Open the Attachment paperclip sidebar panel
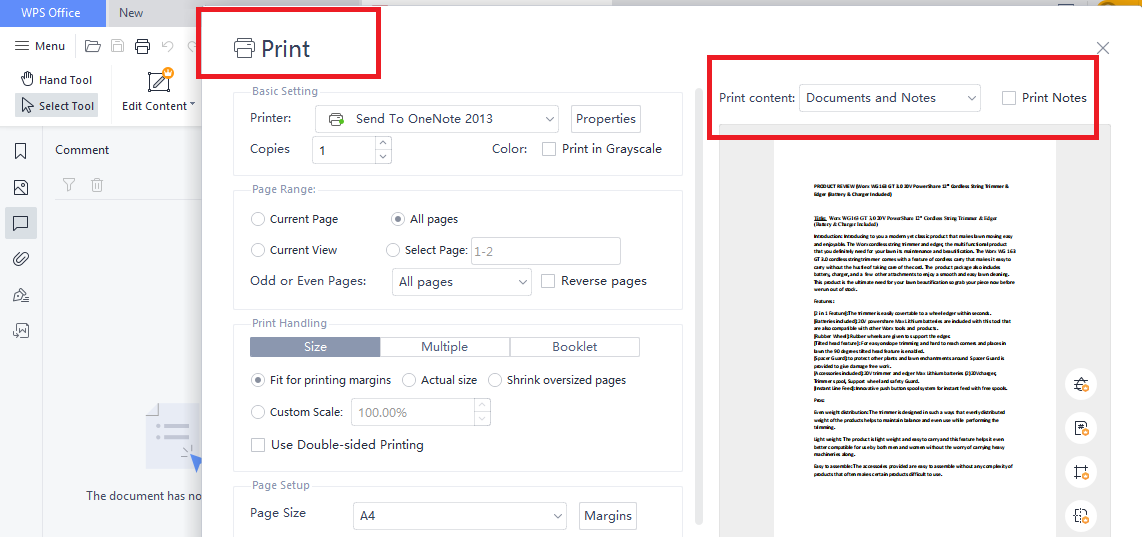 click(x=20, y=259)
